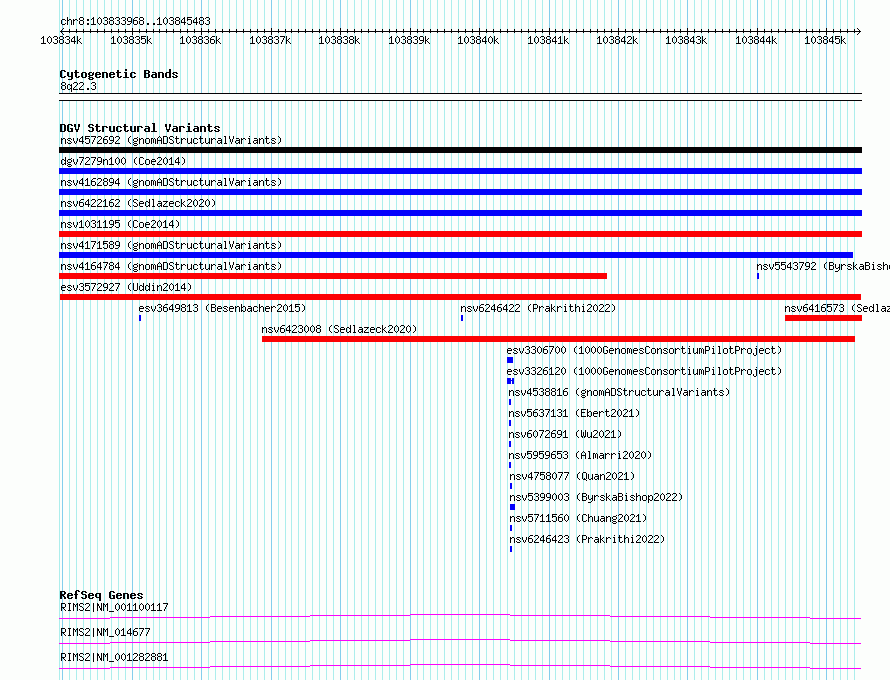Select nsv6416573 Sedlazeck variant label
The image size is (890, 680).
tap(837, 308)
